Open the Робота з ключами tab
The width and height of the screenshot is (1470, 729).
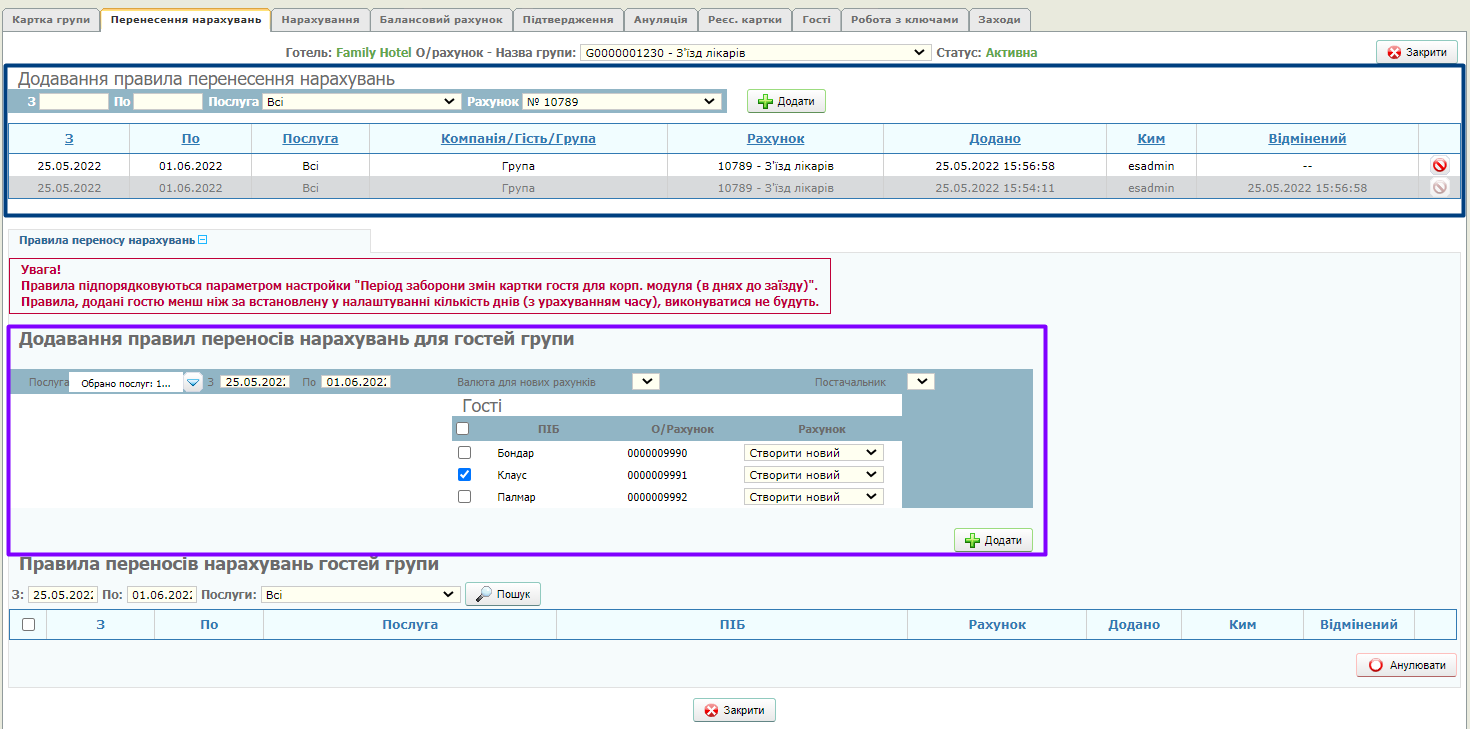coord(904,19)
